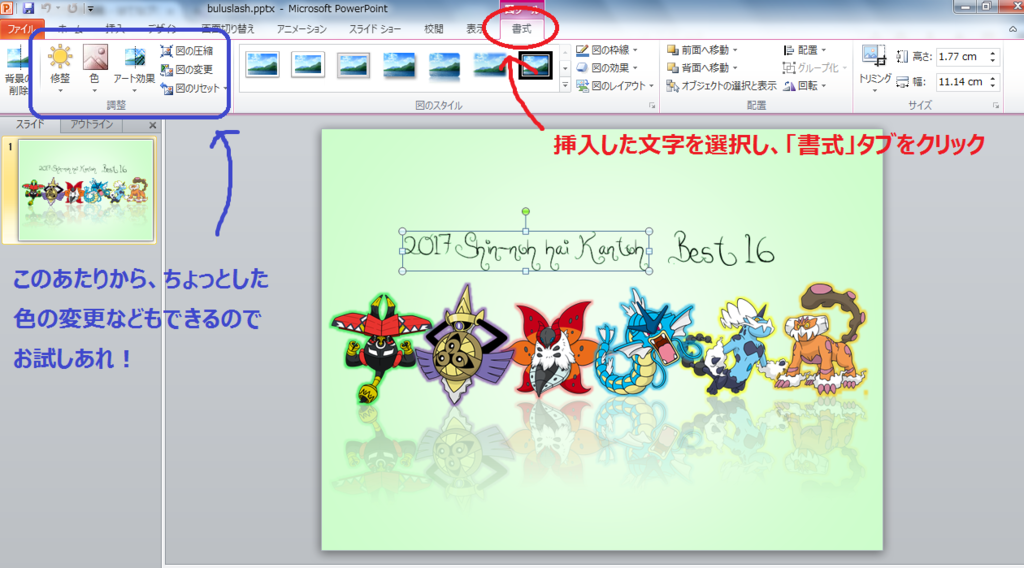Apply the second picture style with white frame
This screenshot has width=1024, height=568.
[x=308, y=65]
